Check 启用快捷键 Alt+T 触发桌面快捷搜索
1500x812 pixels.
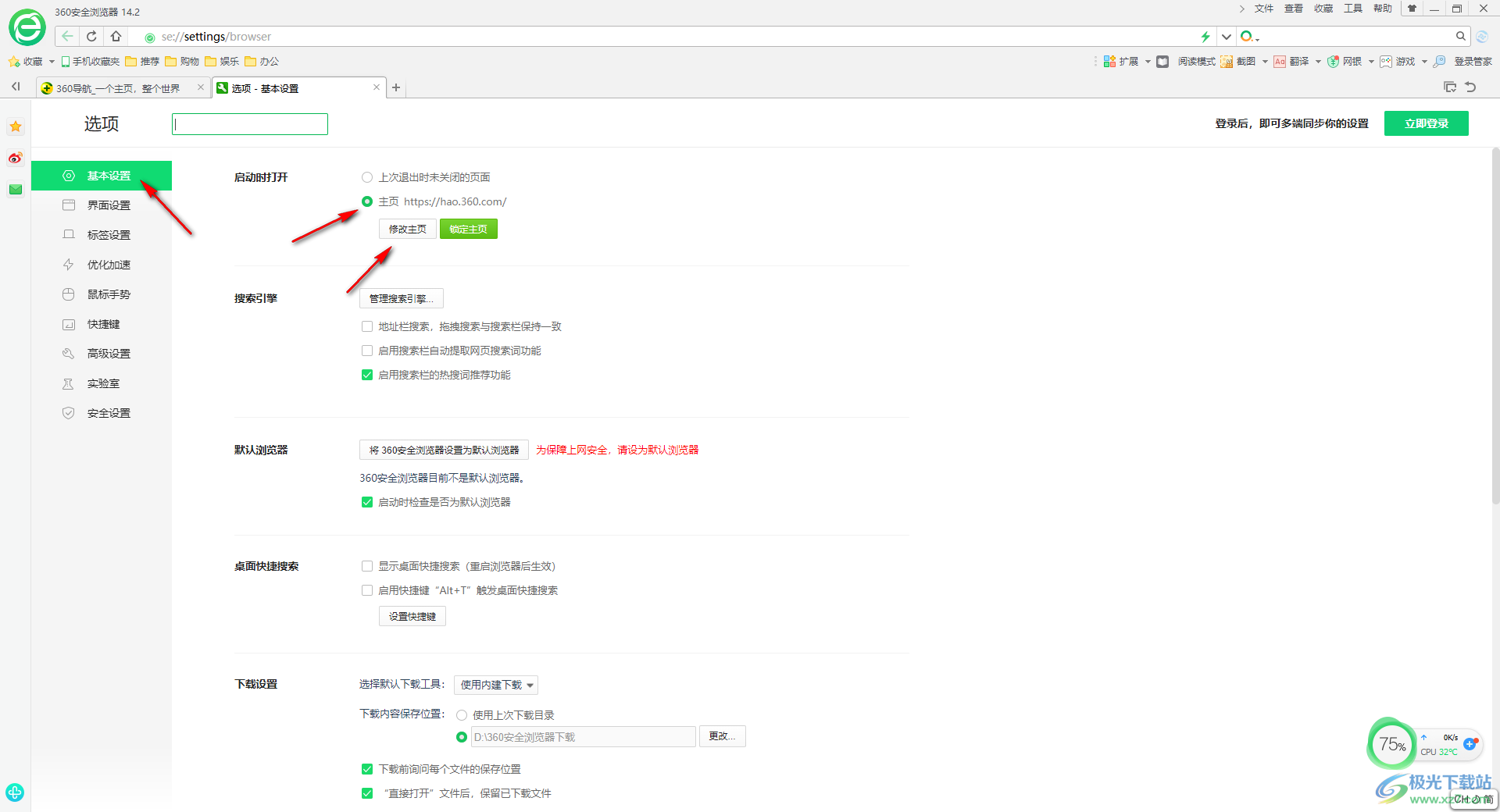click(x=367, y=590)
